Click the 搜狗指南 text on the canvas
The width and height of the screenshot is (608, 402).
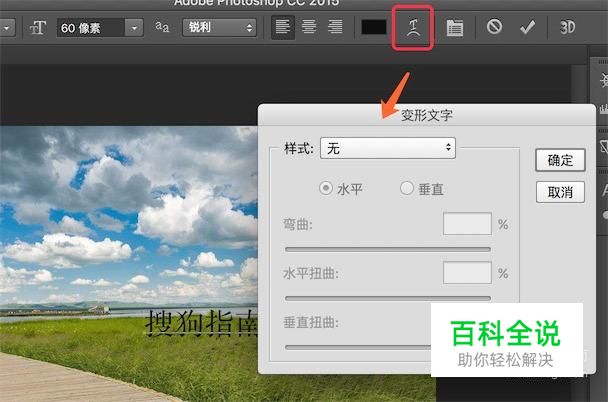pyautogui.click(x=201, y=323)
